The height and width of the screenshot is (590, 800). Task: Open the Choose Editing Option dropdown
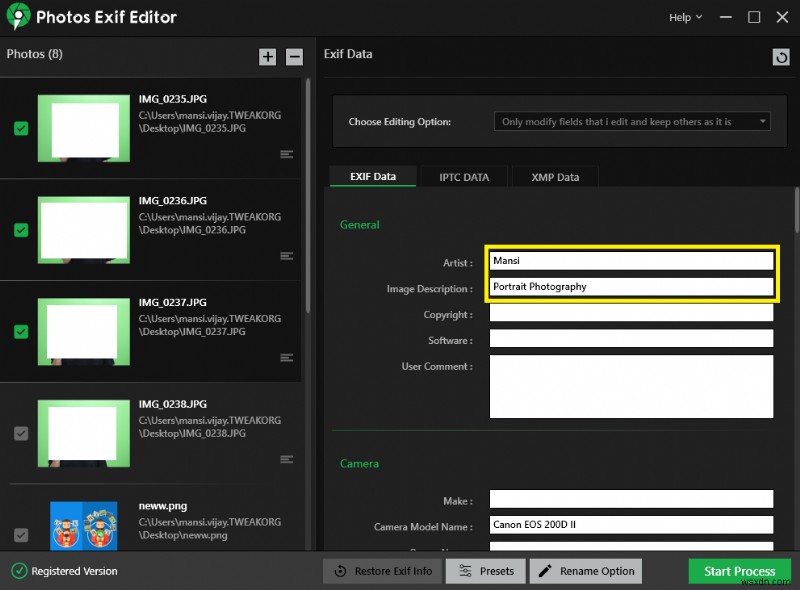click(630, 121)
